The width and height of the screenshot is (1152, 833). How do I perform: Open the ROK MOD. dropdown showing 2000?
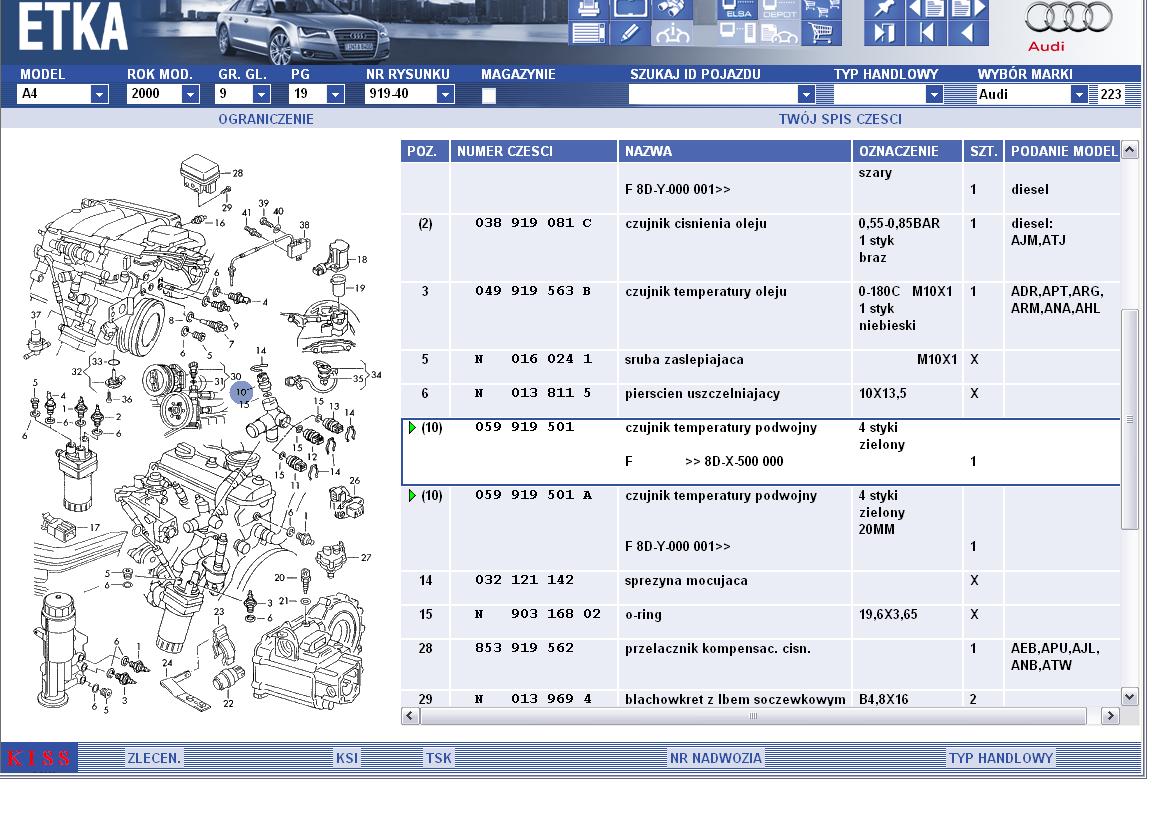[190, 94]
